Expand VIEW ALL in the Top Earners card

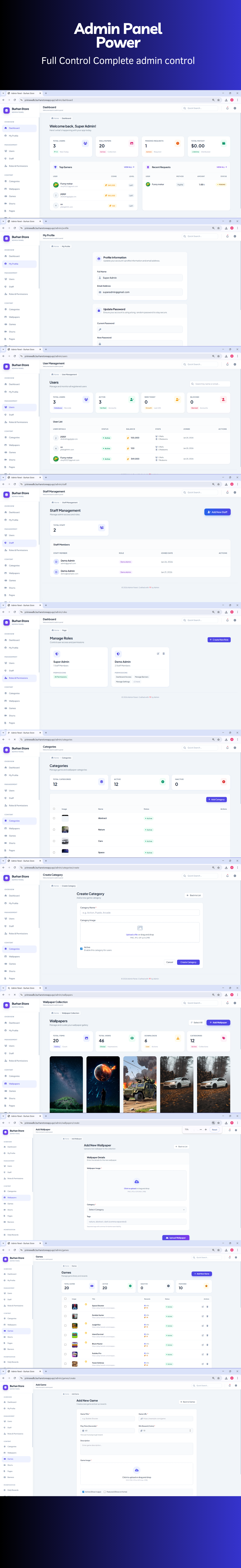pyautogui.click(x=129, y=167)
